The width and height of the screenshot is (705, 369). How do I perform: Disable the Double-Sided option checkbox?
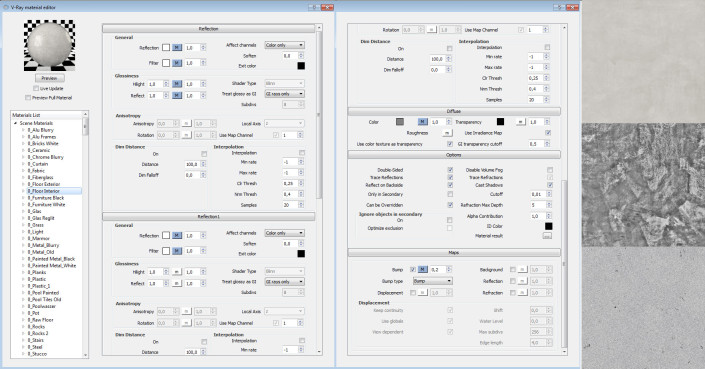[x=450, y=170]
